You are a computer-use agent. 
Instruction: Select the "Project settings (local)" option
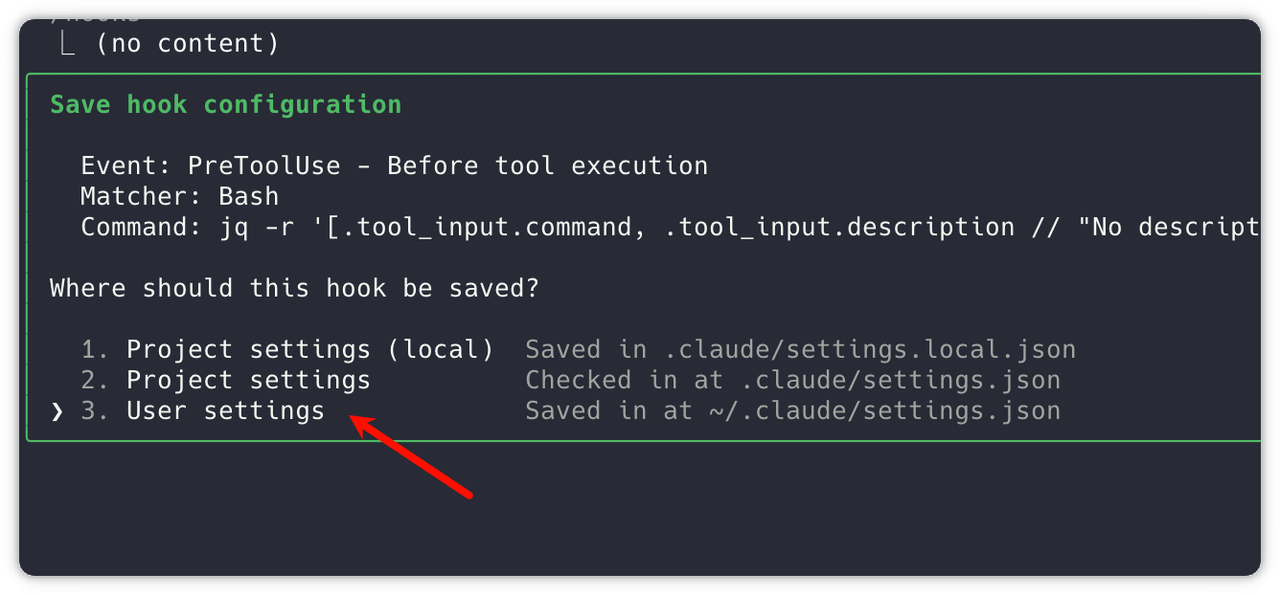pos(310,350)
